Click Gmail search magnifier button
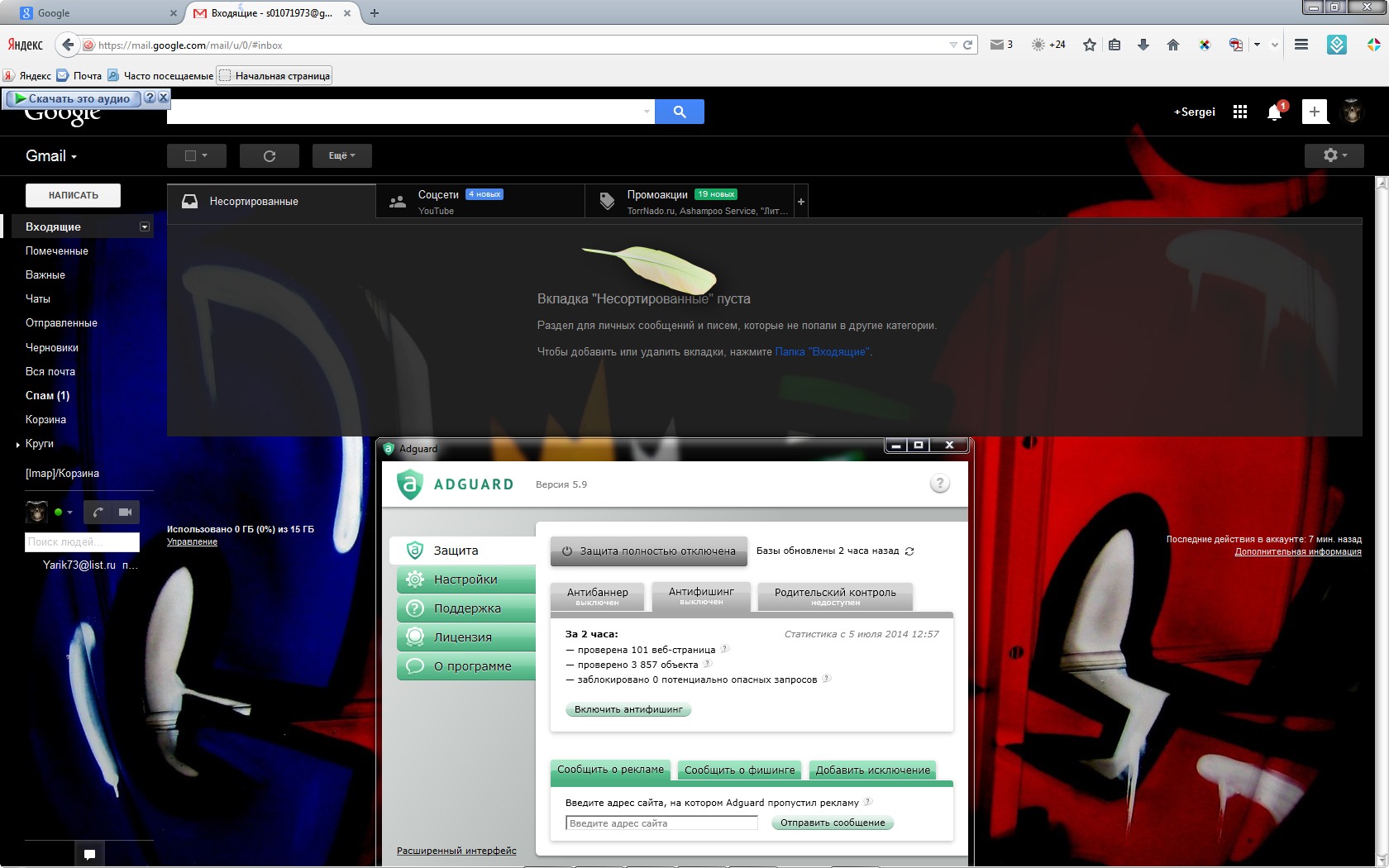 pyautogui.click(x=680, y=112)
